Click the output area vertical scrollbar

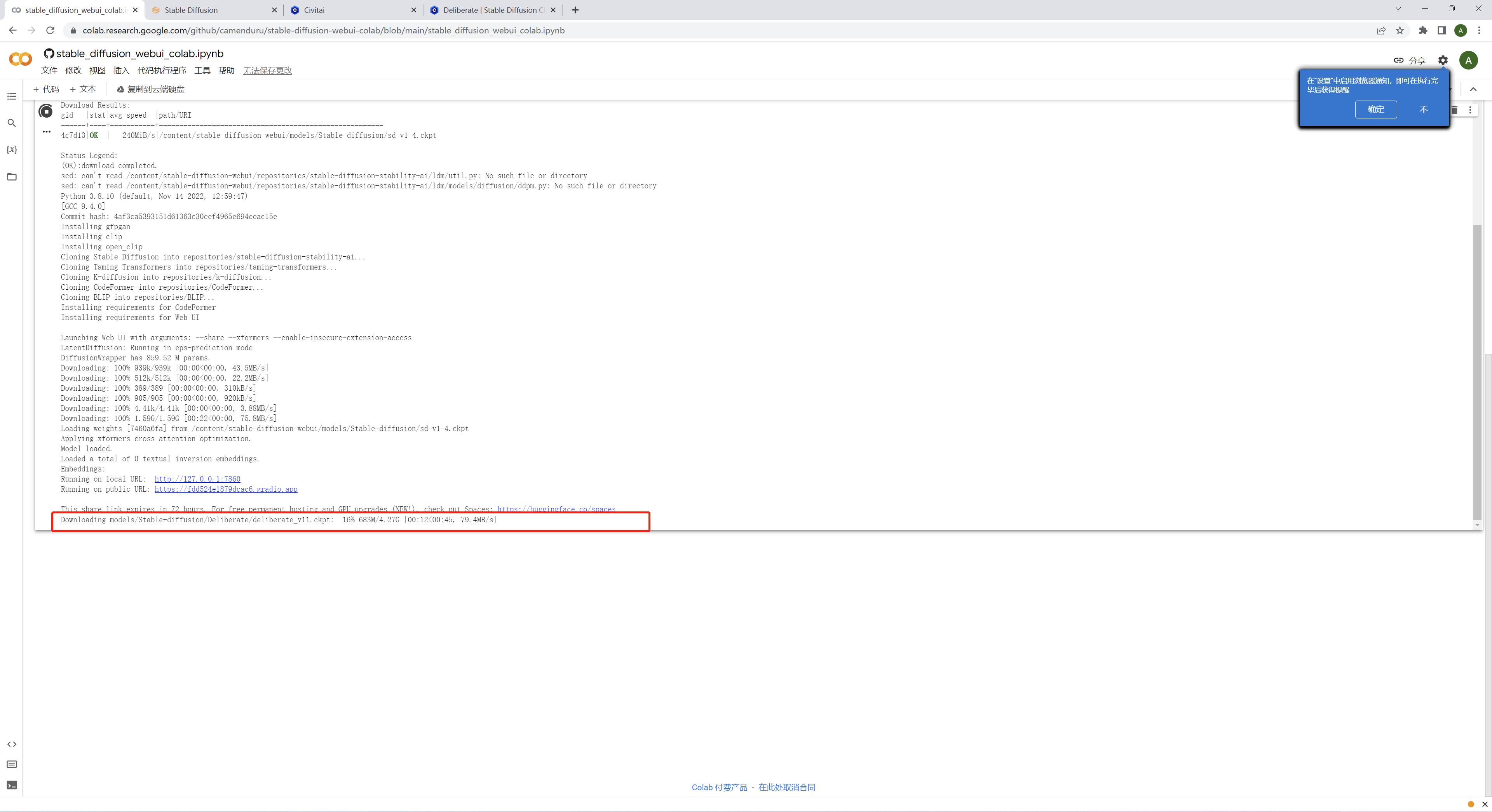click(x=1477, y=370)
